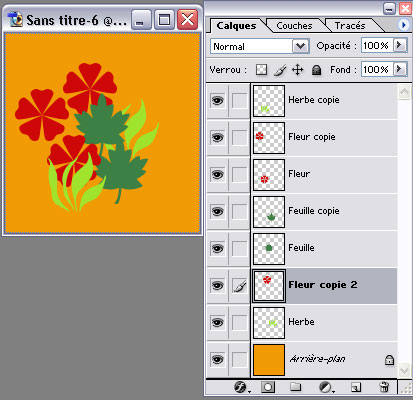Toggle visibility of Feuille copie layer
The width and height of the screenshot is (413, 400).
click(217, 211)
